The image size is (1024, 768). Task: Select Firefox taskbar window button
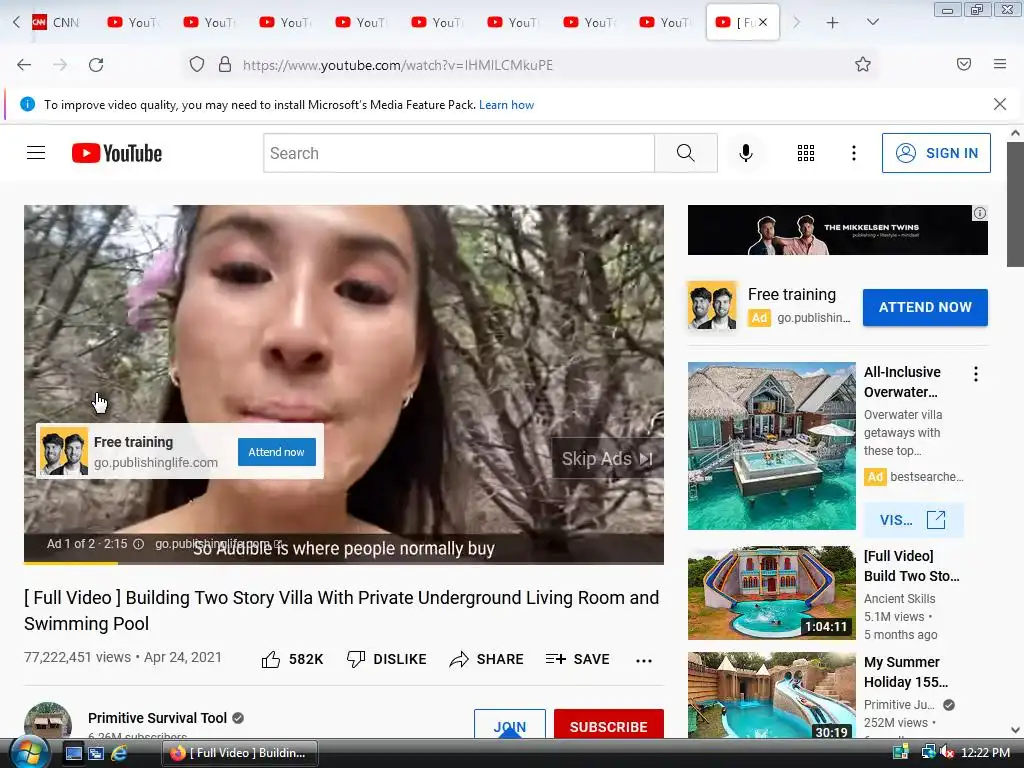point(240,753)
